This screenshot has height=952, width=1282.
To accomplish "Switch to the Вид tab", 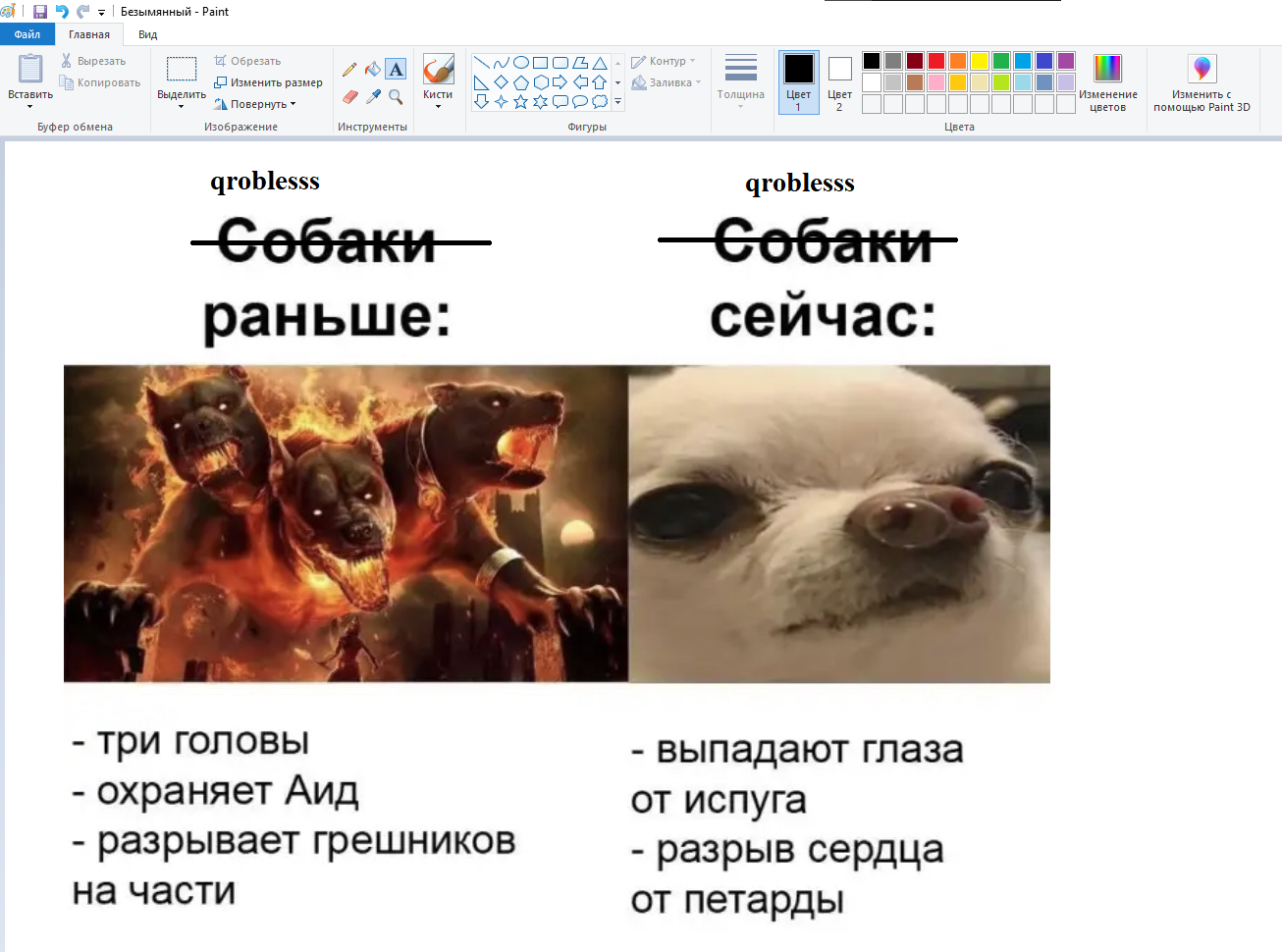I will pyautogui.click(x=147, y=34).
